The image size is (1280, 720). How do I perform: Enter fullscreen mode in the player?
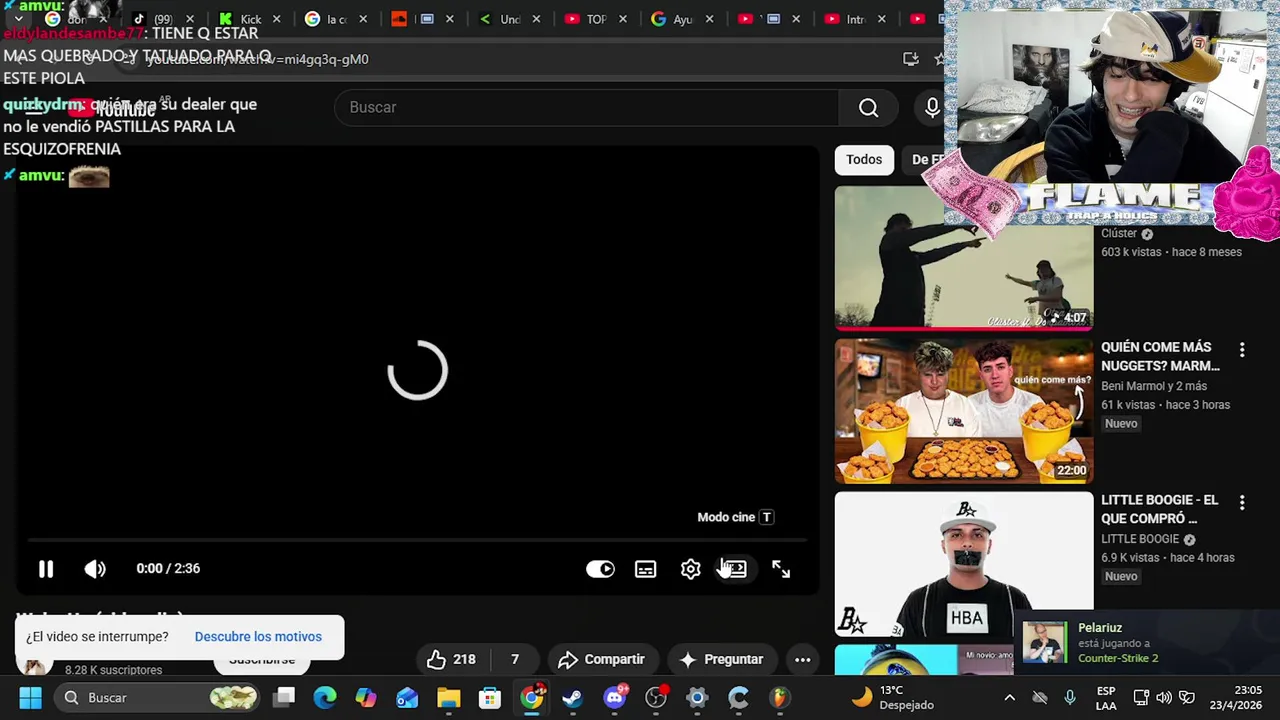click(x=781, y=569)
